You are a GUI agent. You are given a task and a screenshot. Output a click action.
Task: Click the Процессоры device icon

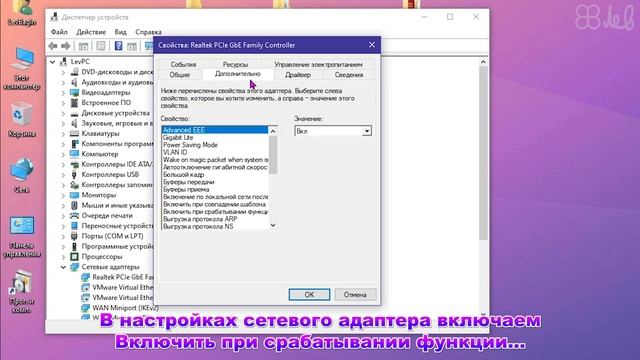coord(74,257)
